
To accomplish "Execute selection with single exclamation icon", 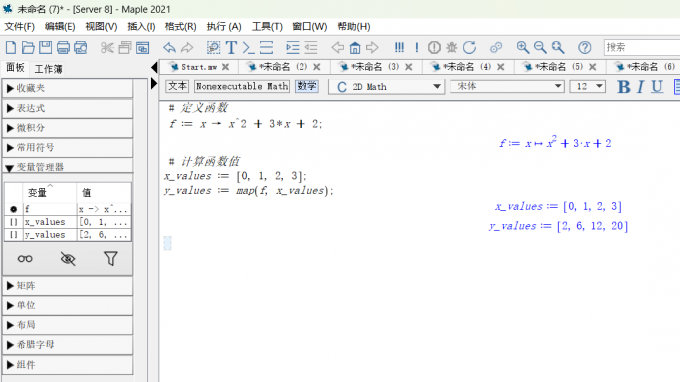I will [417, 47].
